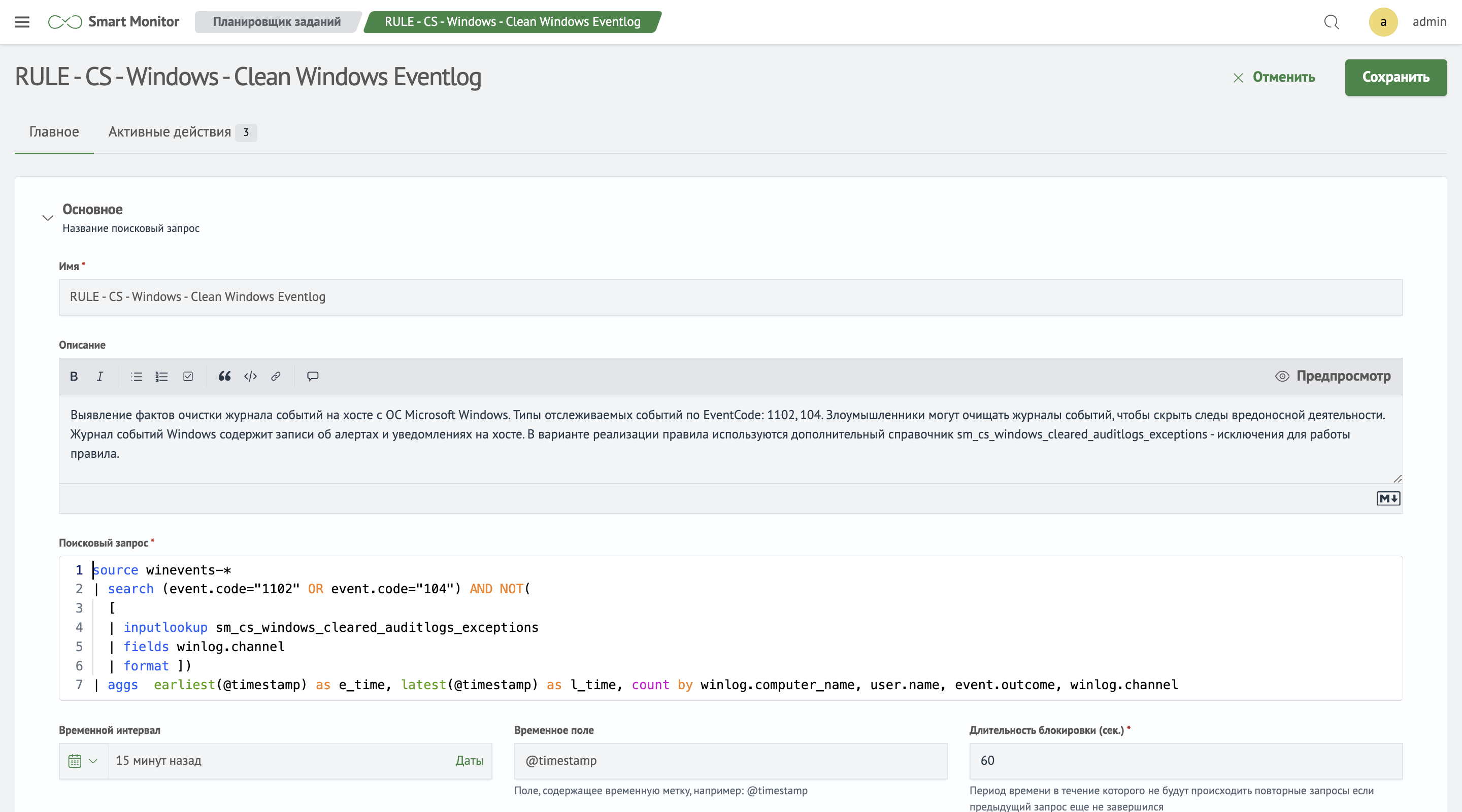
Task: Click Даты link in time interval
Action: point(470,761)
